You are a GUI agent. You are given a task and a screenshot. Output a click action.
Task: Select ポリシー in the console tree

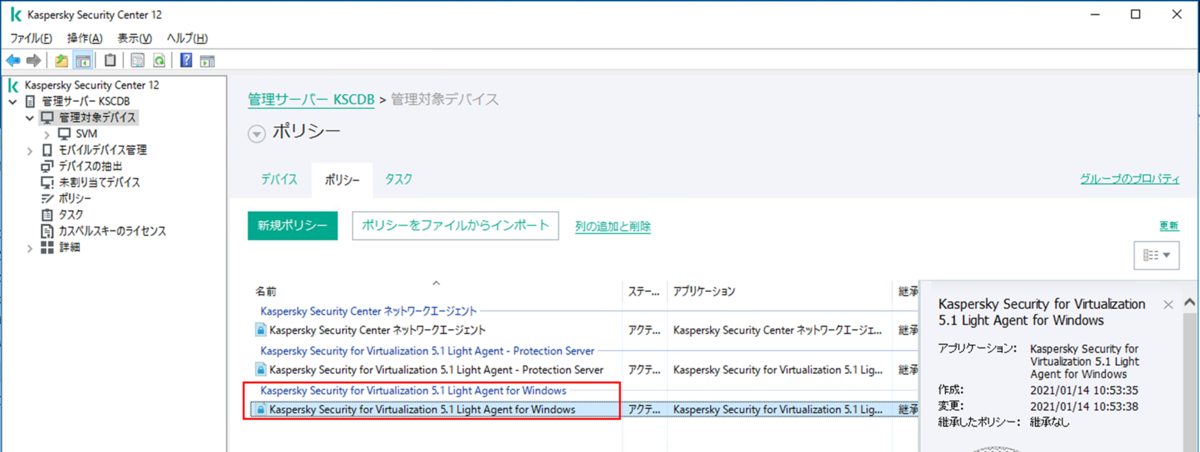(x=74, y=198)
